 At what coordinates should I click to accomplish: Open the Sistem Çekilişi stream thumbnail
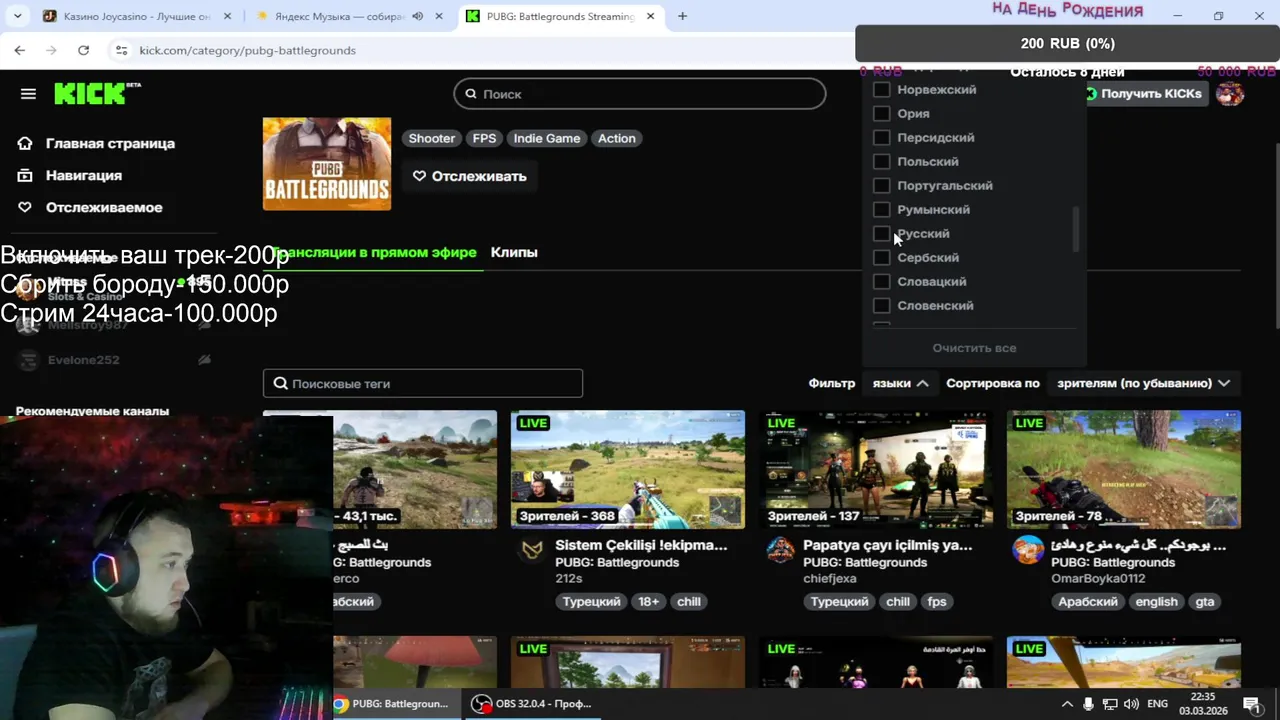pyautogui.click(x=628, y=469)
